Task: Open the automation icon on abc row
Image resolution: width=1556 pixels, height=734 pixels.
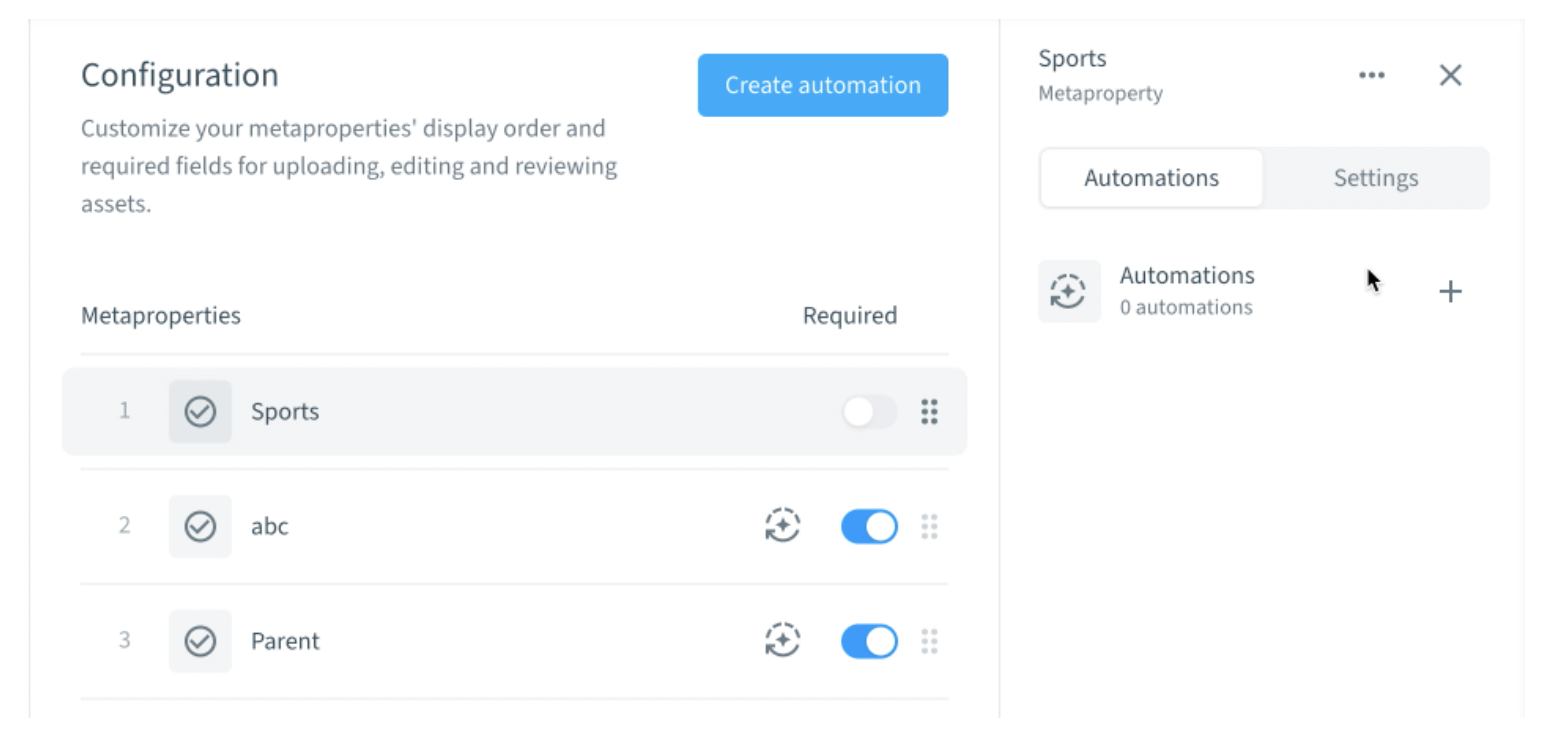Action: point(782,526)
